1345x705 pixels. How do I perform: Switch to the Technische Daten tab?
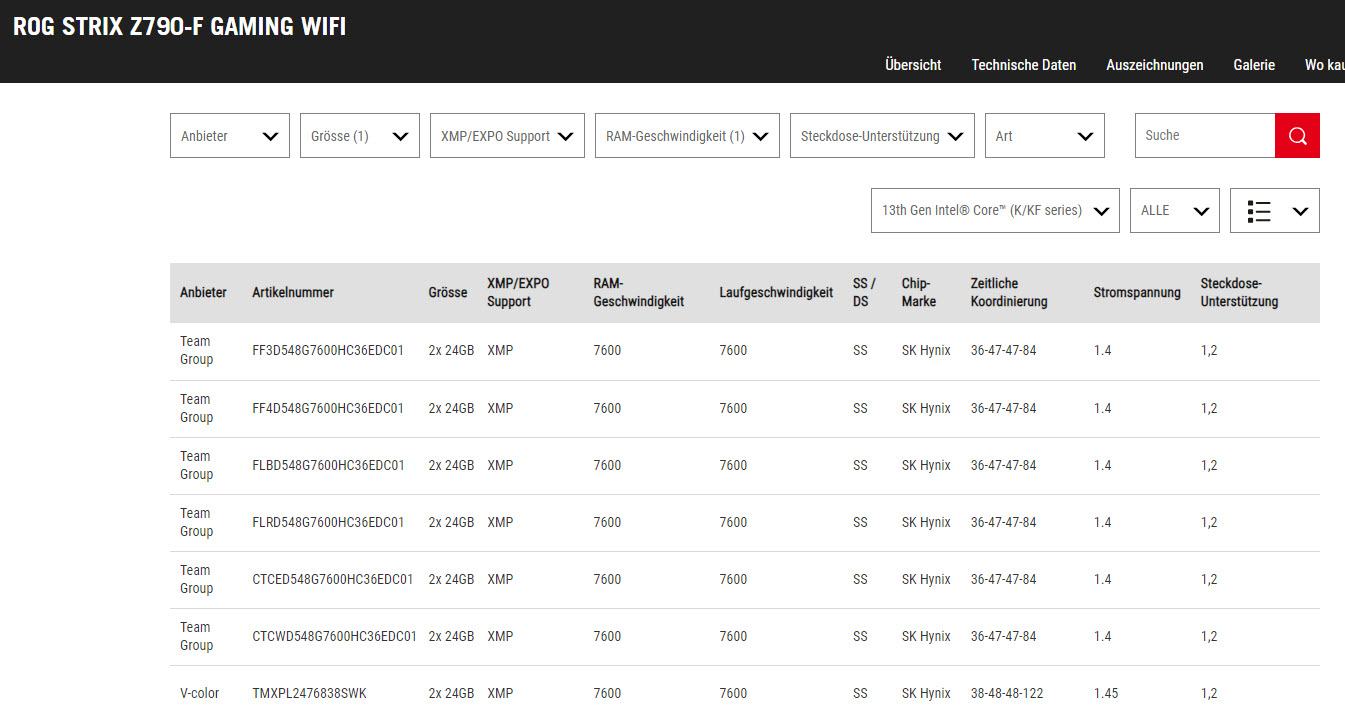point(1024,65)
